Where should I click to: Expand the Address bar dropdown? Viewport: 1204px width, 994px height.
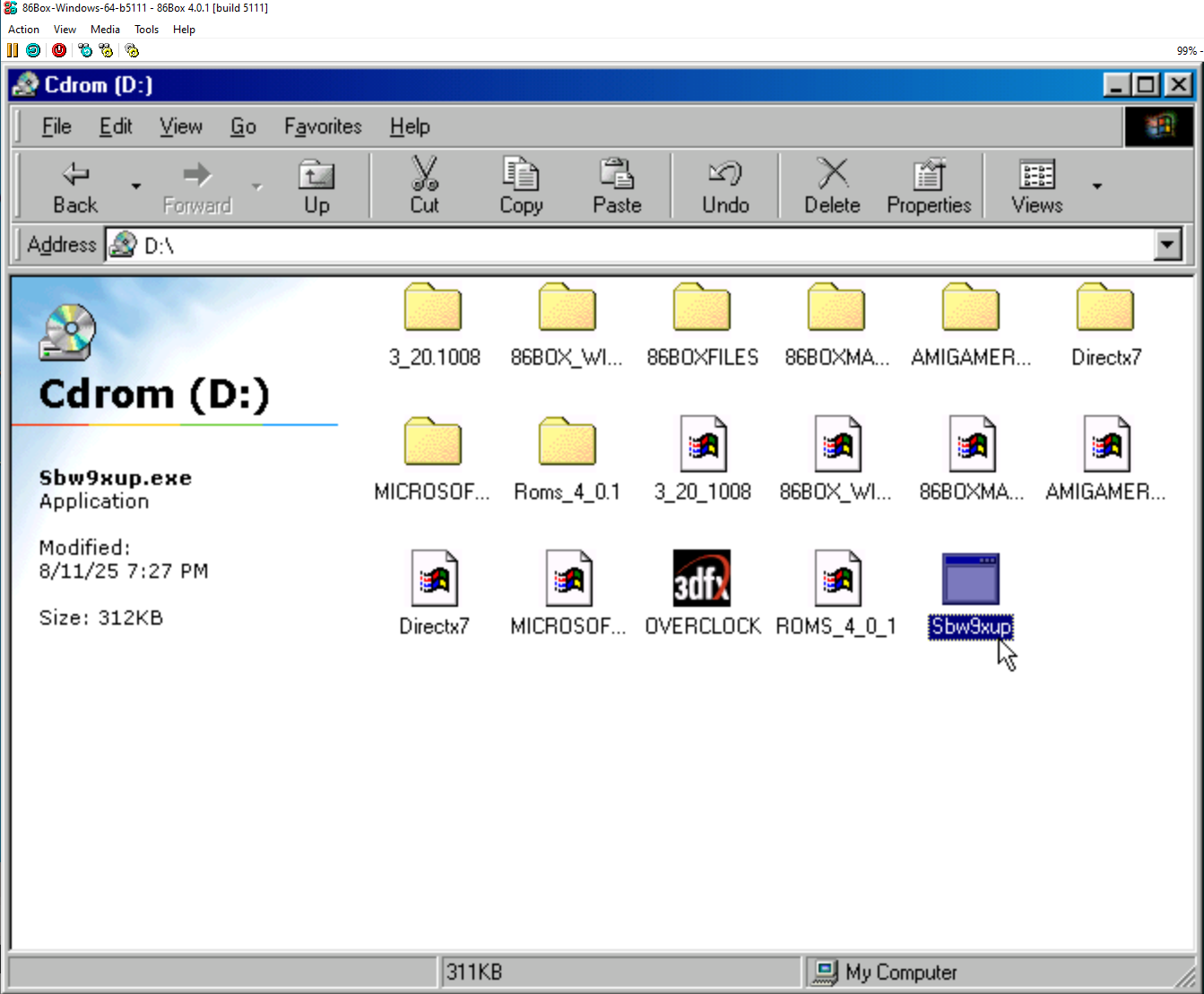[x=1167, y=244]
